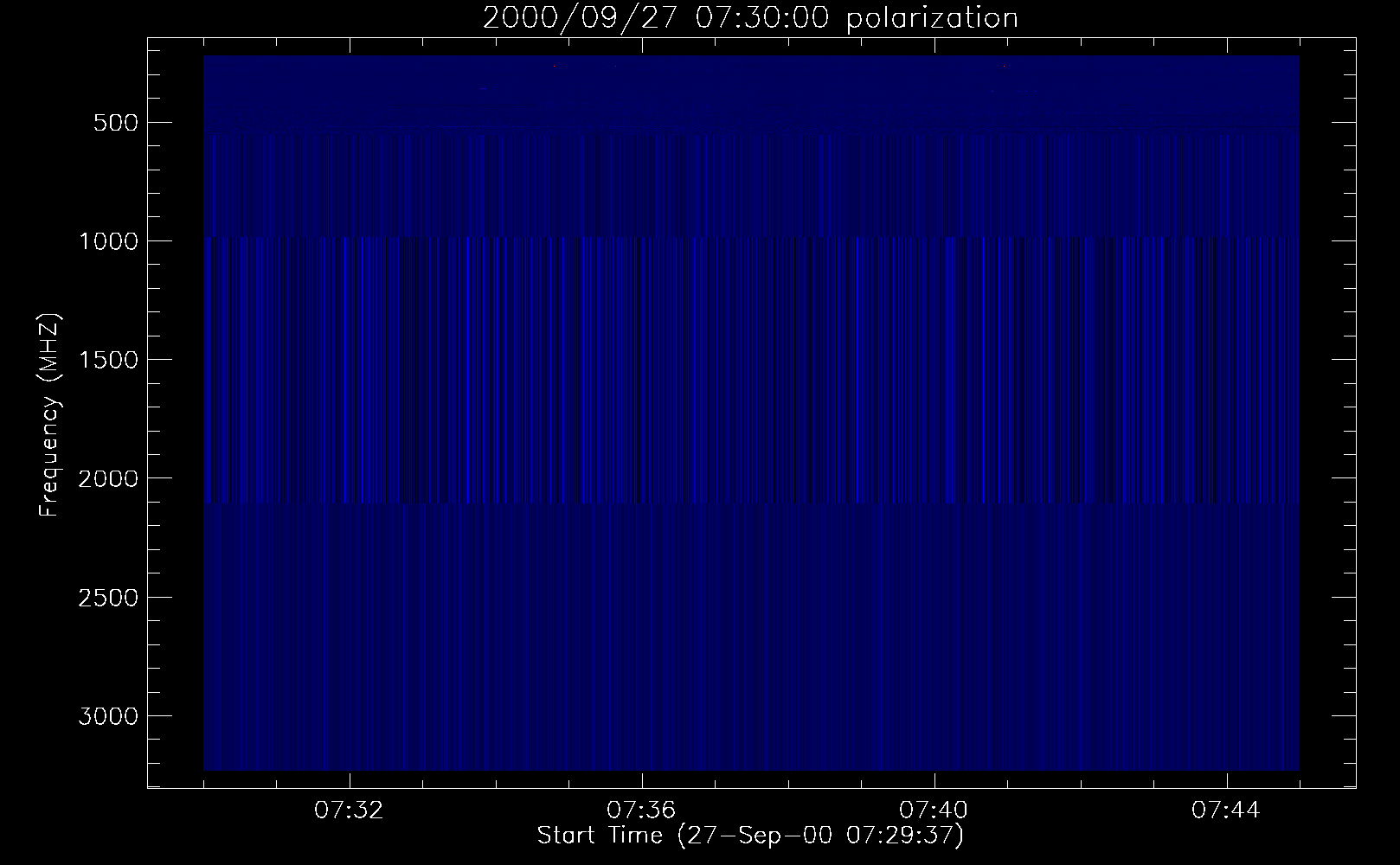
Task: Click the 07:36 time tick label
Action: 641,811
